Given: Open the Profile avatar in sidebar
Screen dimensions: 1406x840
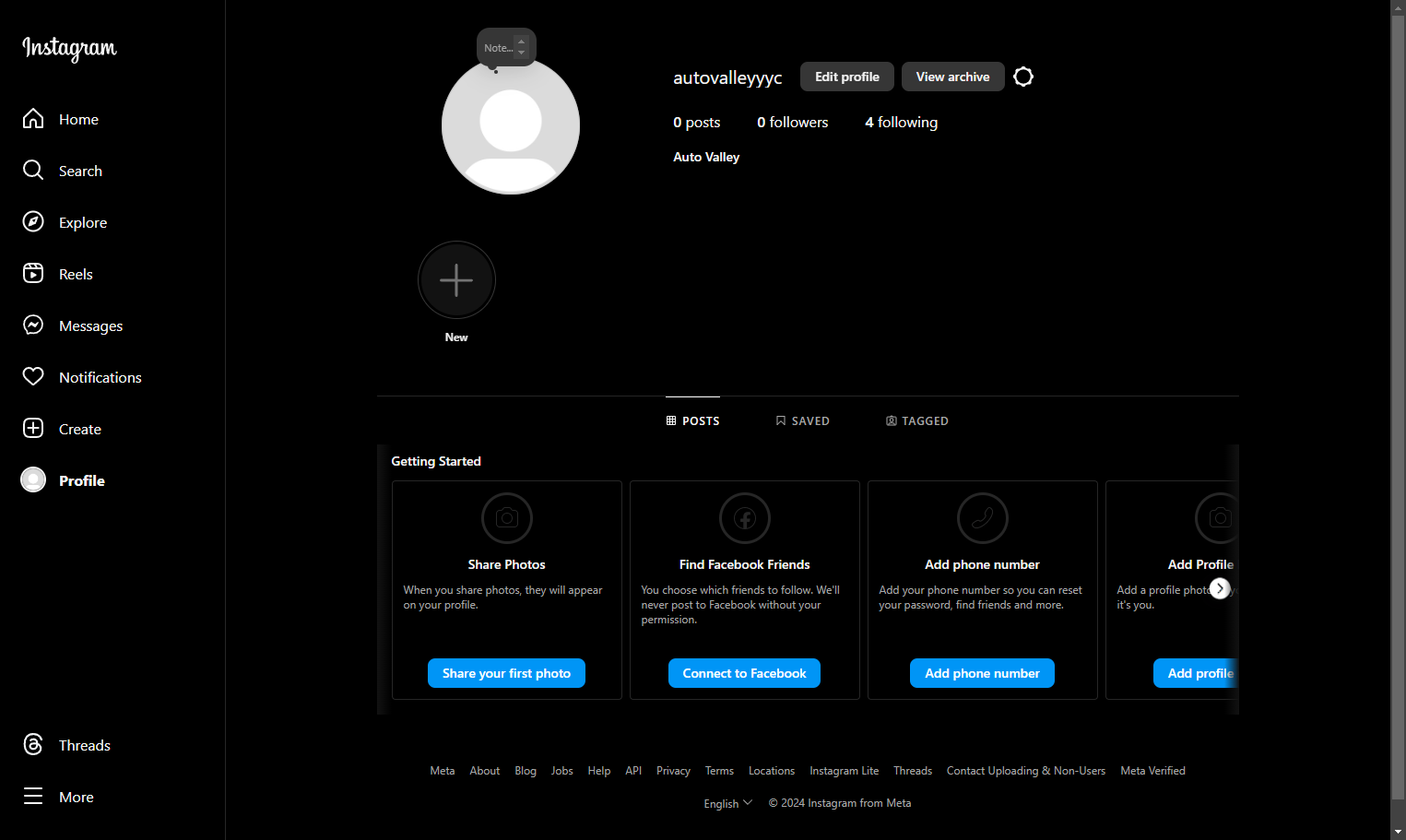Looking at the screenshot, I should pos(33,479).
